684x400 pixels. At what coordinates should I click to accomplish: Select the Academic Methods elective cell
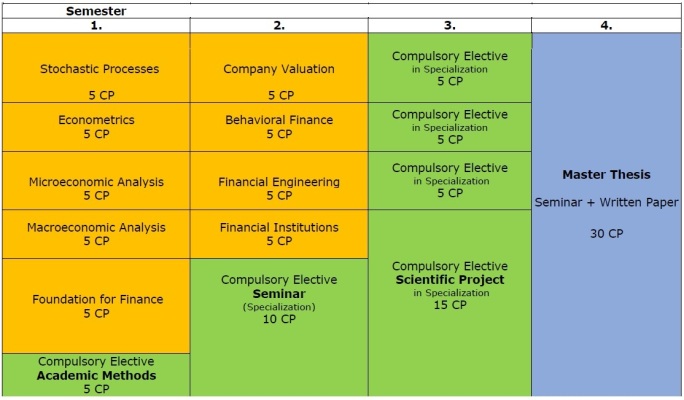(97, 375)
